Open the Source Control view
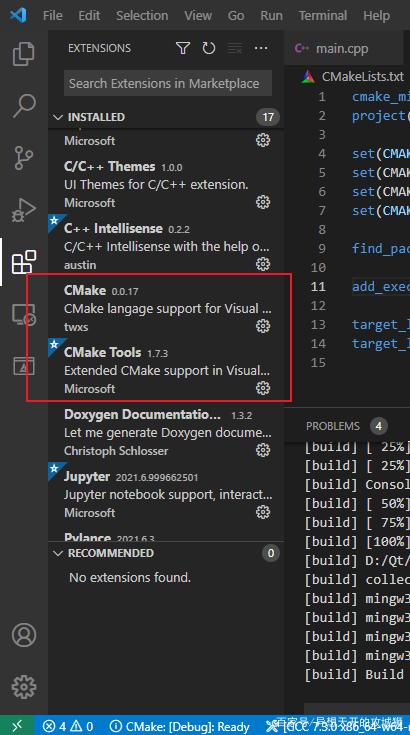The height and width of the screenshot is (735, 410). 23,158
